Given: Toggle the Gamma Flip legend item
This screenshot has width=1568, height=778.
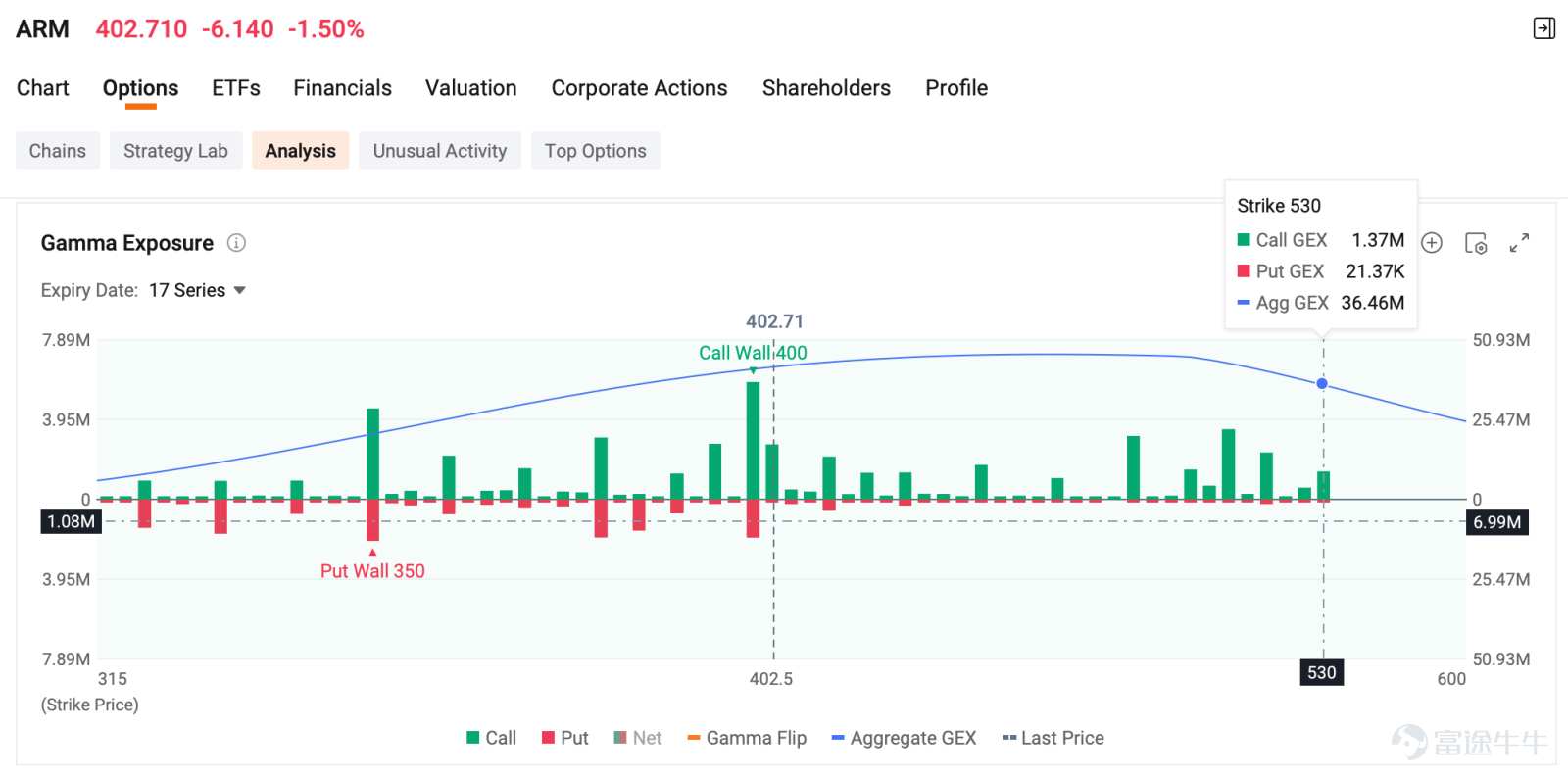Looking at the screenshot, I should click(747, 738).
